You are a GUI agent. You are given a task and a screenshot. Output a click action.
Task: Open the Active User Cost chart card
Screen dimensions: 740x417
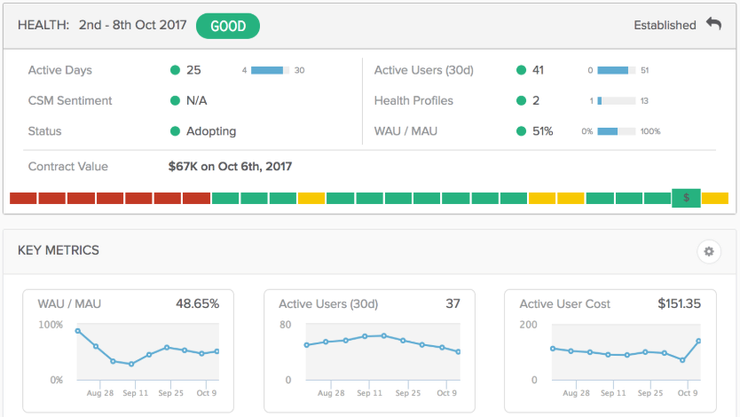click(x=610, y=351)
